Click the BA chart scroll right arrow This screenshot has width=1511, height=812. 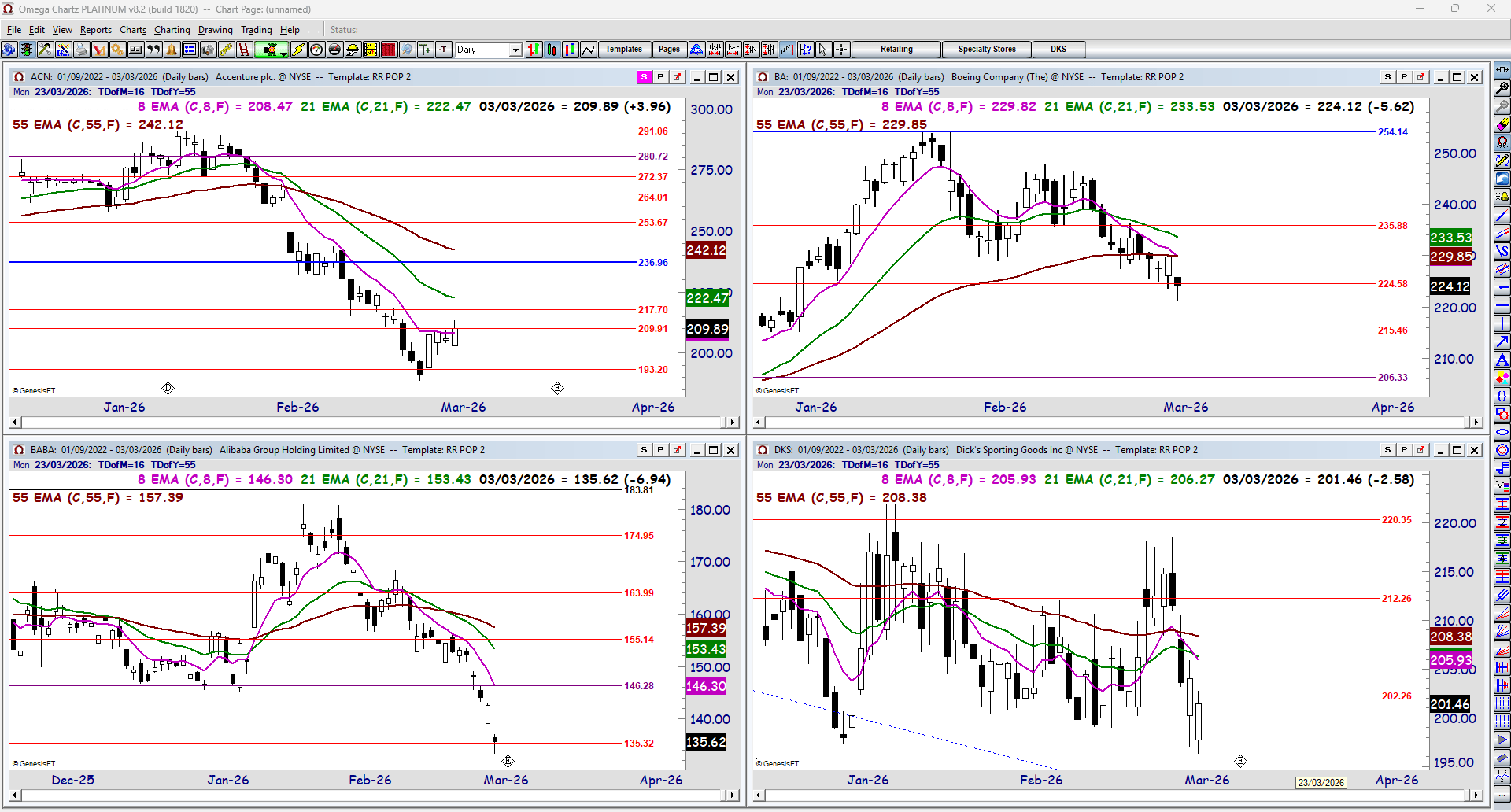pos(1476,423)
